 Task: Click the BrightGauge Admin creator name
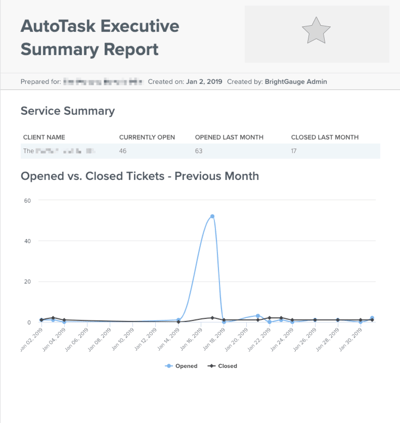pos(296,82)
